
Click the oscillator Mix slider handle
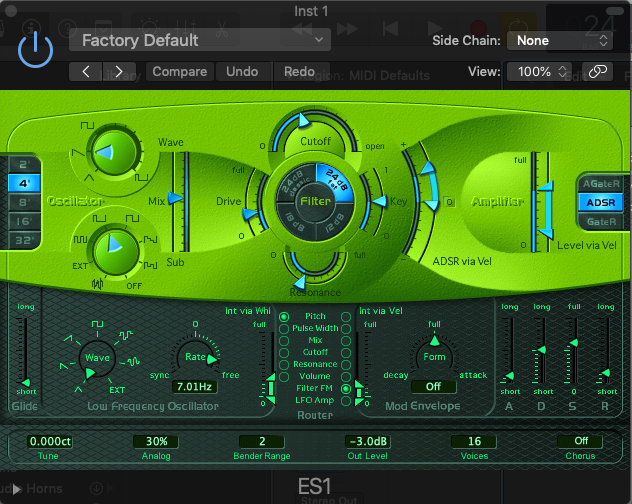tap(175, 198)
